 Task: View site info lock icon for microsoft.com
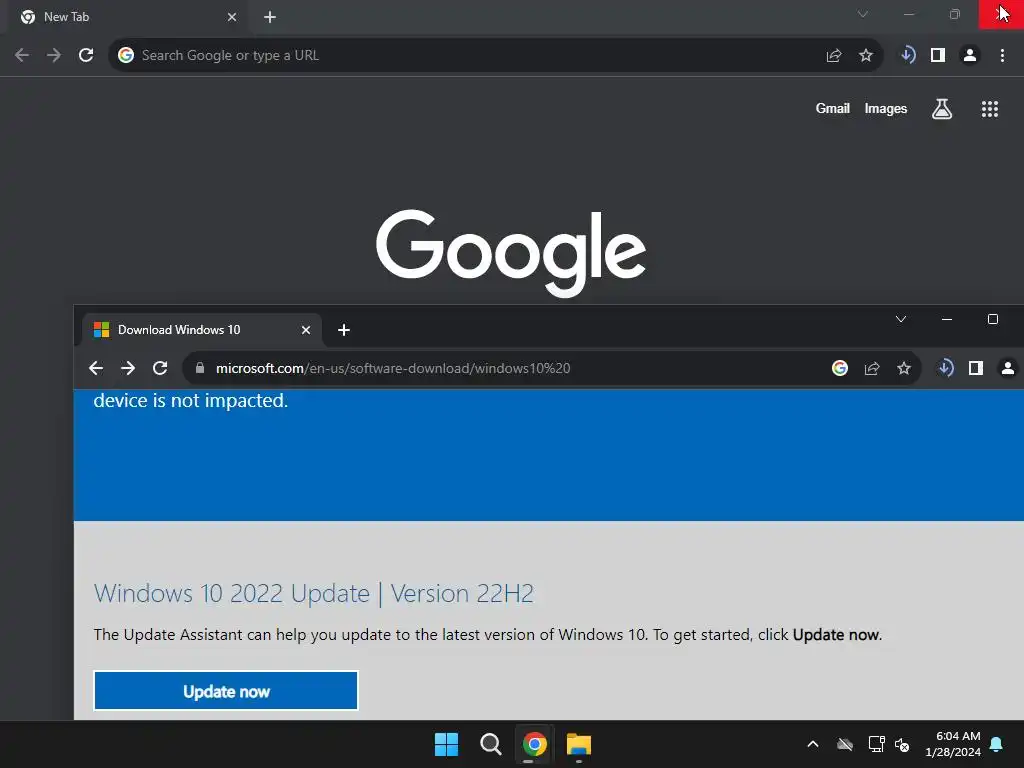200,368
